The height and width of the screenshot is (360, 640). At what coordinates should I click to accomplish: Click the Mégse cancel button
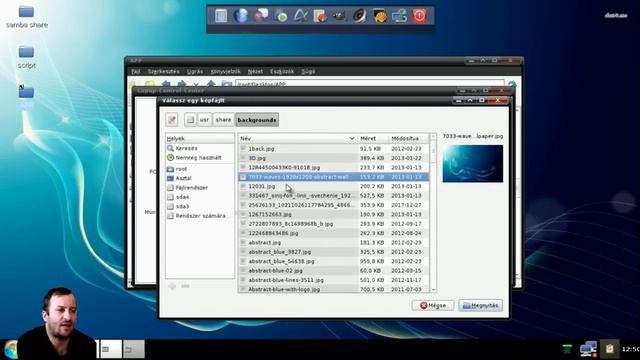433,305
